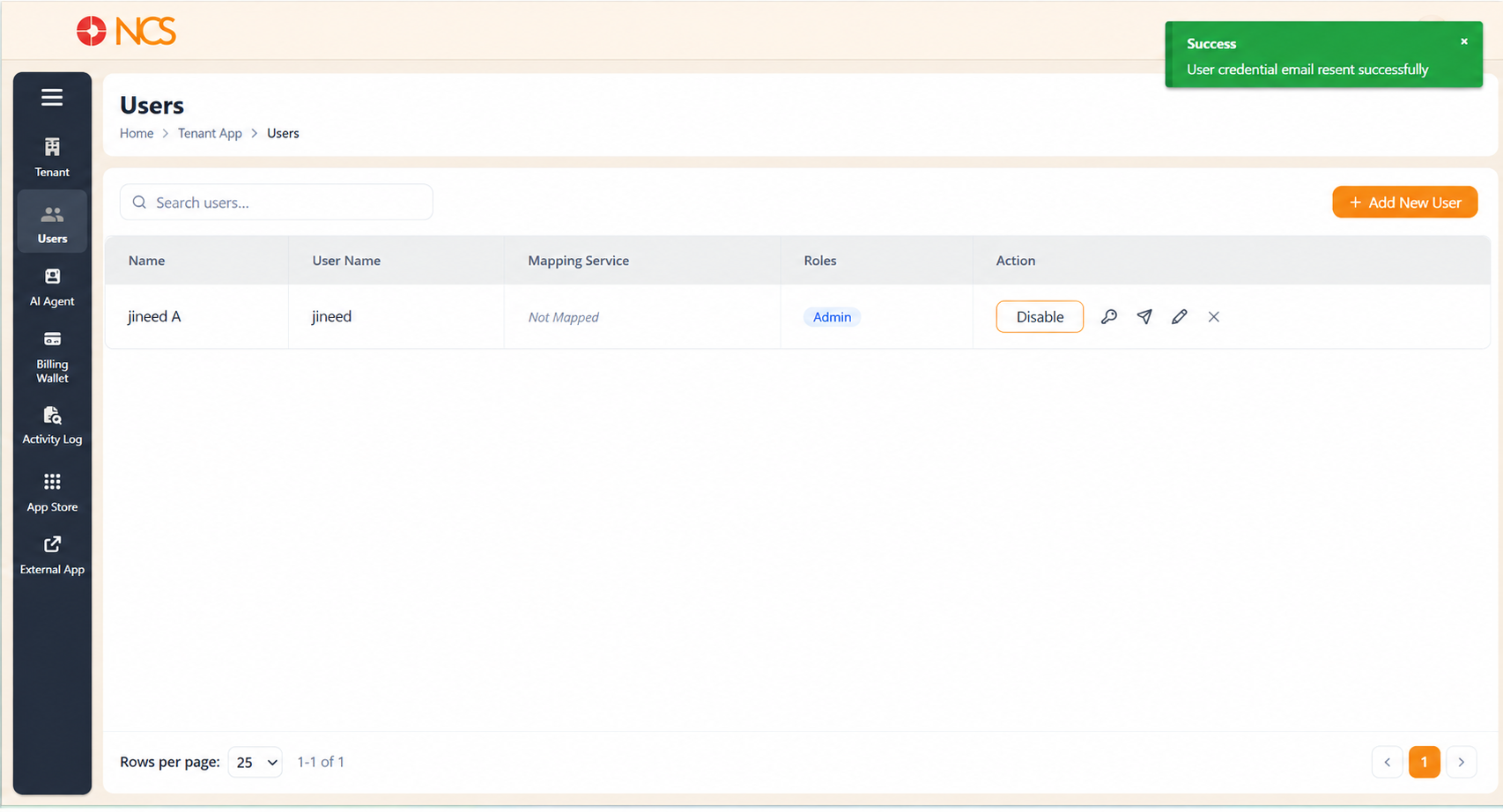Image resolution: width=1503 pixels, height=812 pixels.
Task: Go to Billing Wallet page
Action: pyautogui.click(x=52, y=358)
